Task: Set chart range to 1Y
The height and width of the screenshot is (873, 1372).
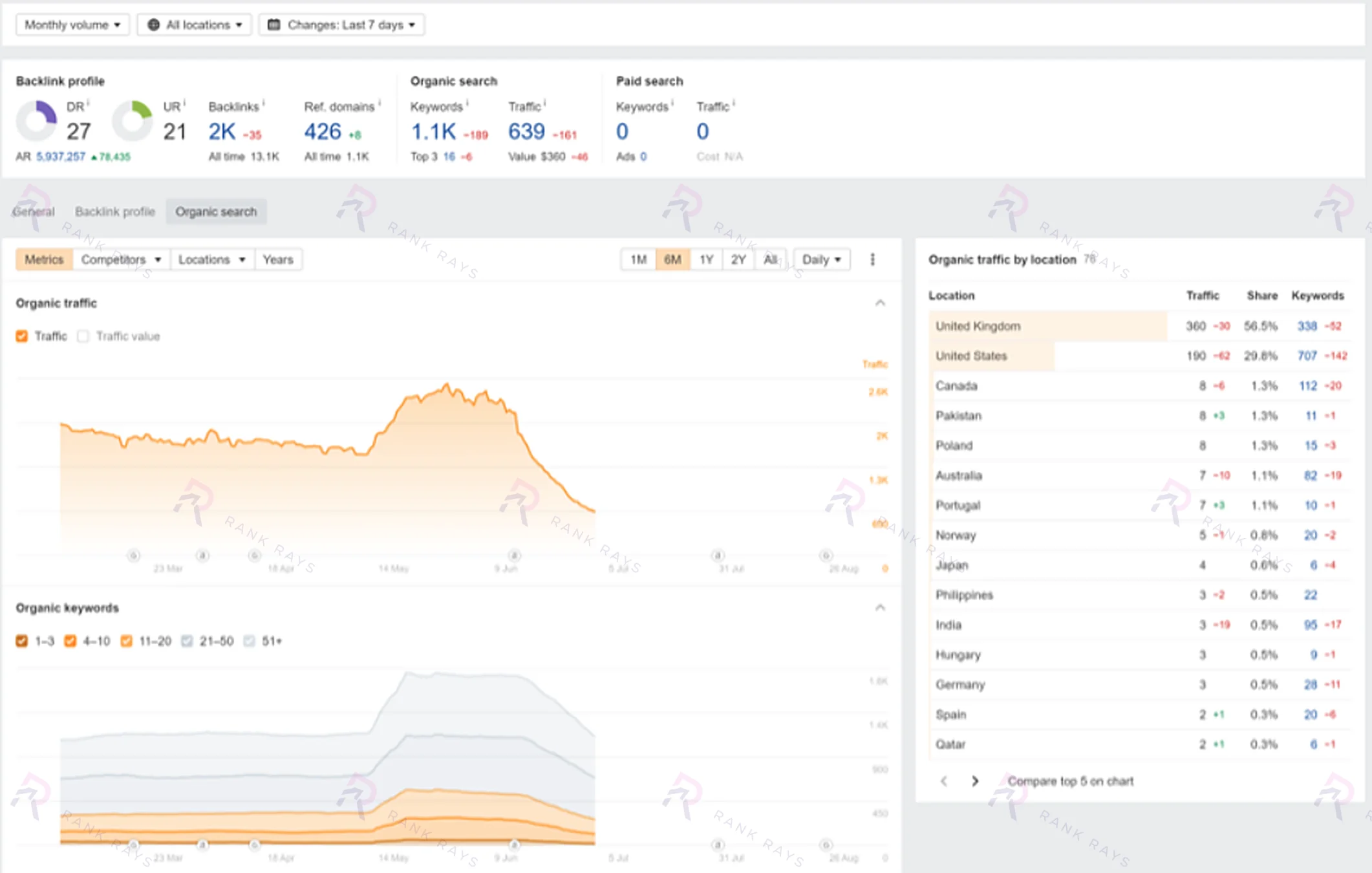Action: [706, 259]
